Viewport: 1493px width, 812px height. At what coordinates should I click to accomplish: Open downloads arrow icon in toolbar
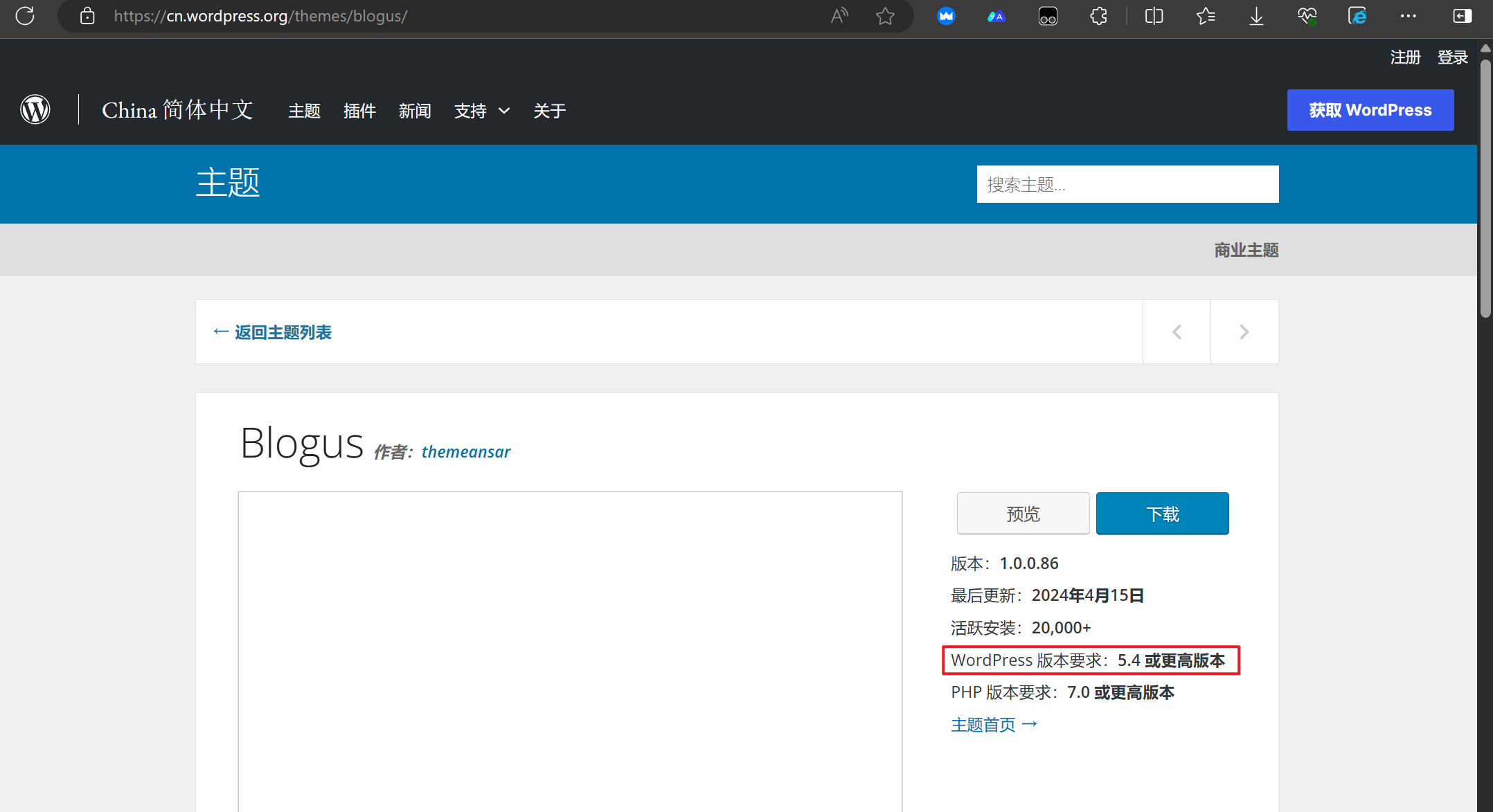(x=1256, y=16)
